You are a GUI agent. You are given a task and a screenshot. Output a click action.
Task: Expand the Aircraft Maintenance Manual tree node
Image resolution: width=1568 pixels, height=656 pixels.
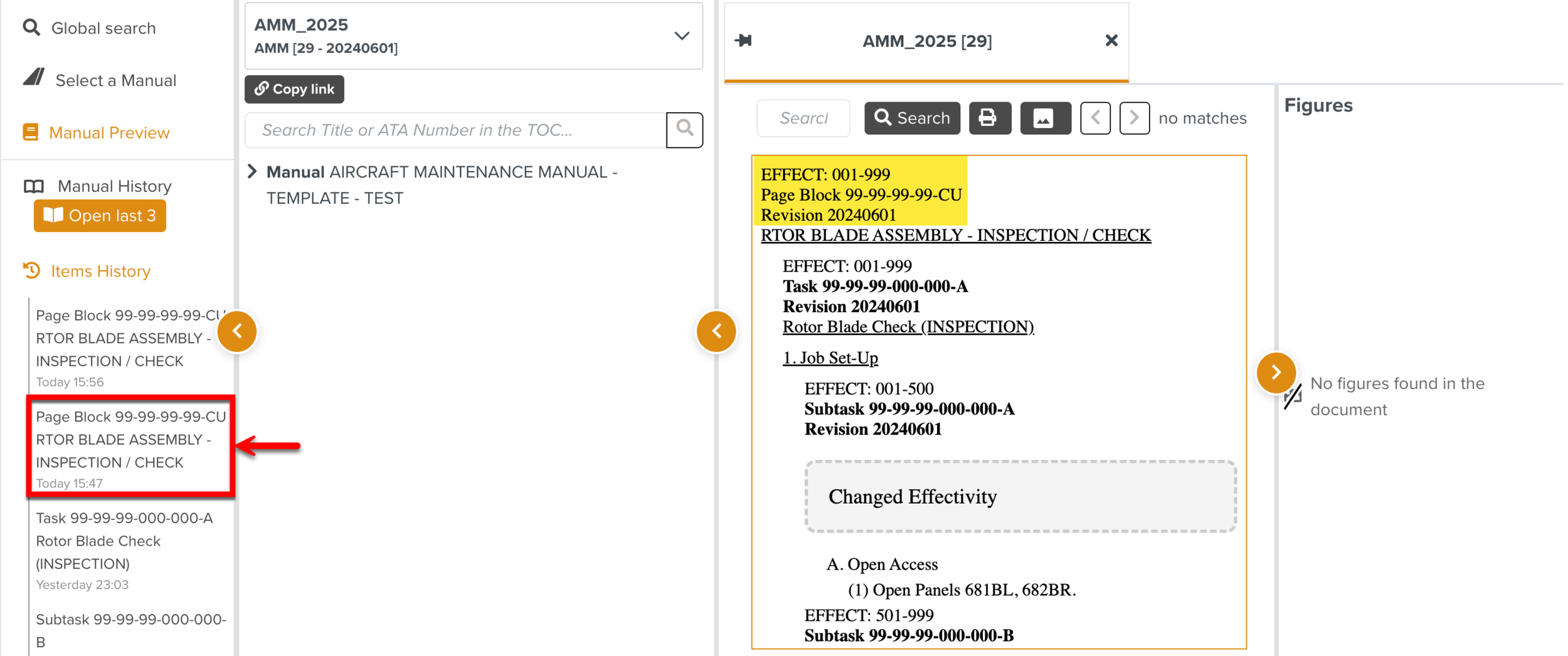252,172
